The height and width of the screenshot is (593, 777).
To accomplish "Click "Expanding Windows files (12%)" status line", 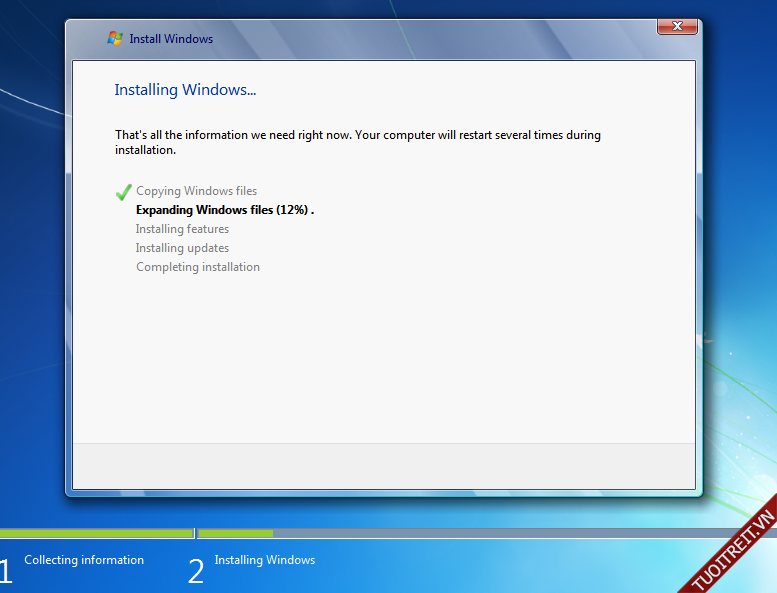I will click(x=224, y=210).
